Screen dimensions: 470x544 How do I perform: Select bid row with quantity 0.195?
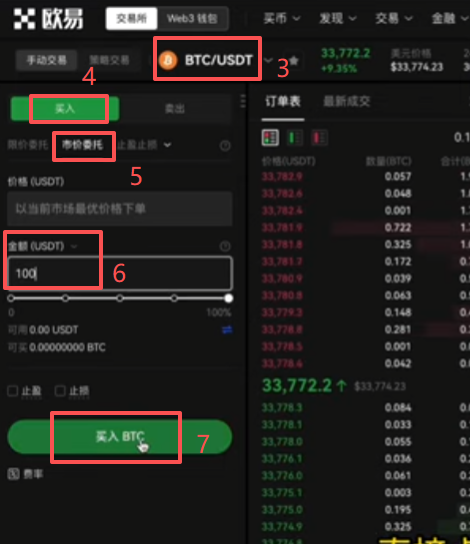pyautogui.click(x=366, y=510)
